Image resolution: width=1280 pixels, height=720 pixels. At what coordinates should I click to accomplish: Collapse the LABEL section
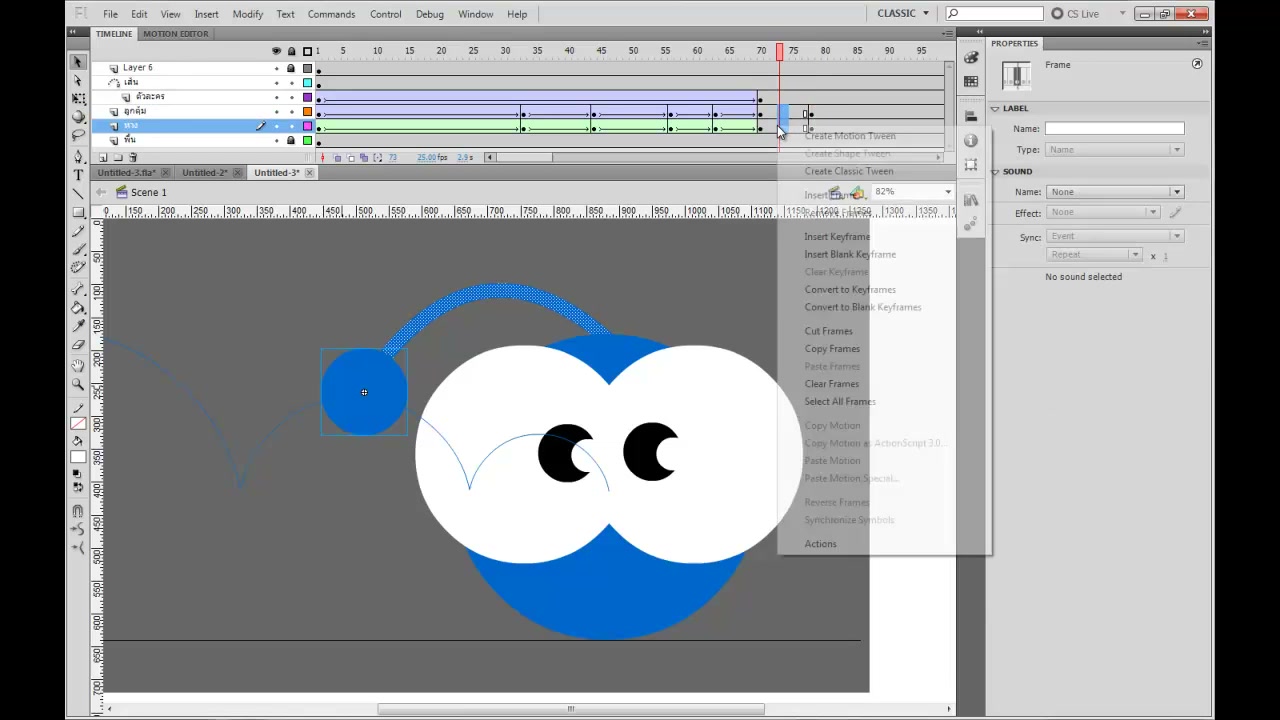995,108
